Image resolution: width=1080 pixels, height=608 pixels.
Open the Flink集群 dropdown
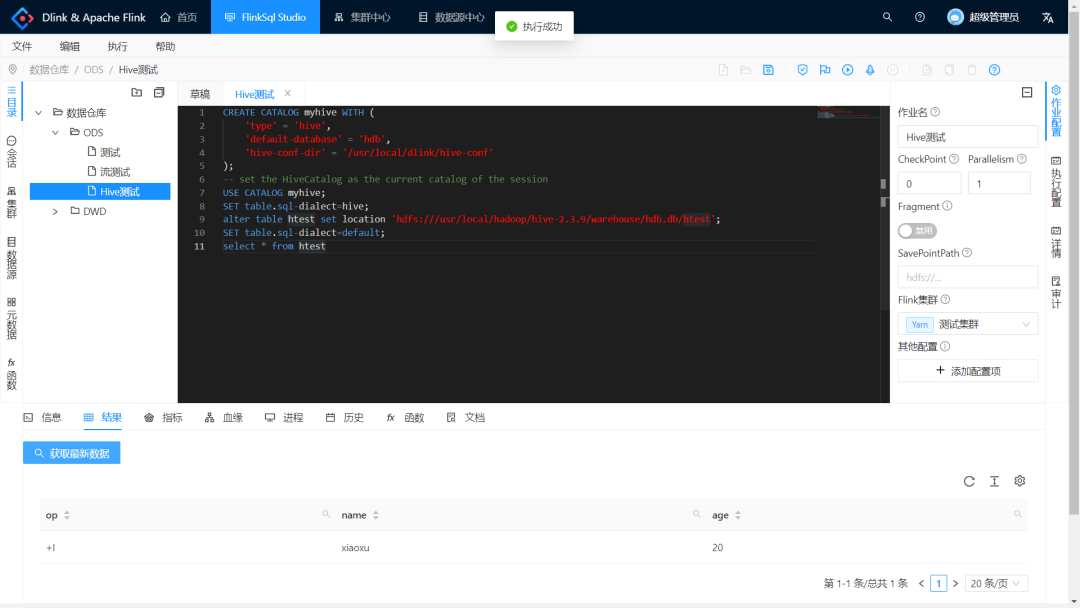point(968,324)
